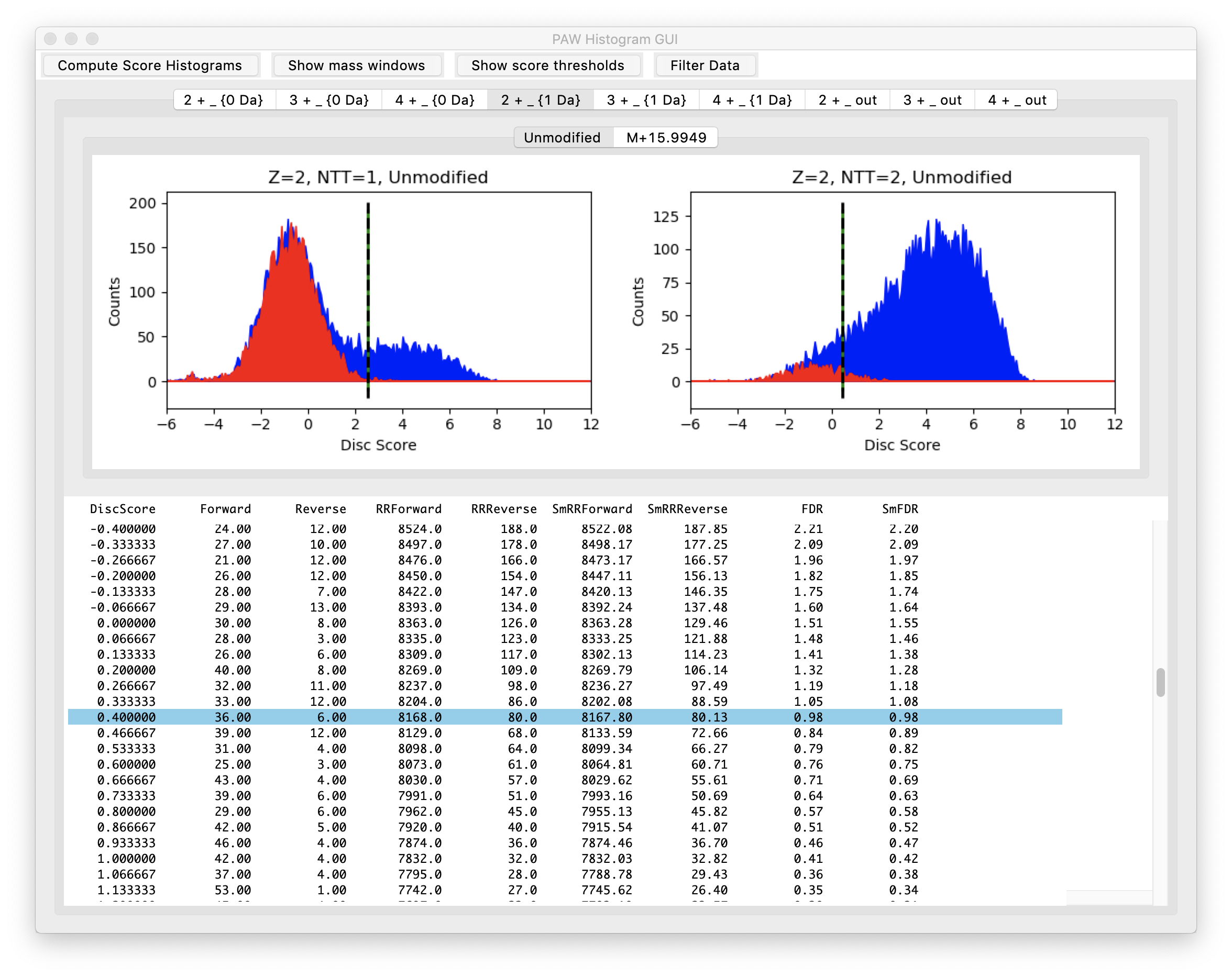Click Show score thresholds button
1232x977 pixels.
click(x=547, y=65)
